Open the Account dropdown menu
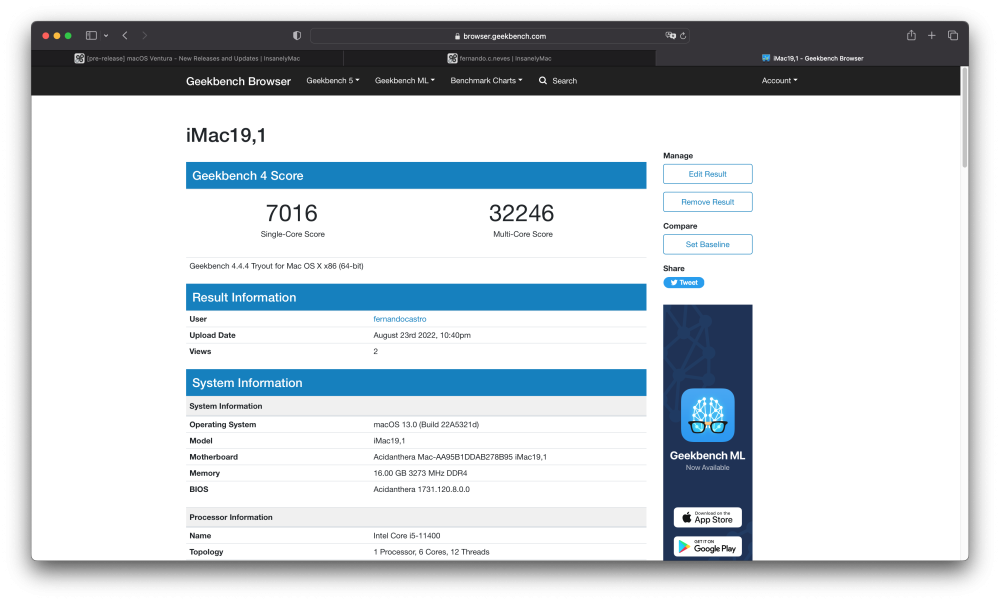 tap(779, 80)
